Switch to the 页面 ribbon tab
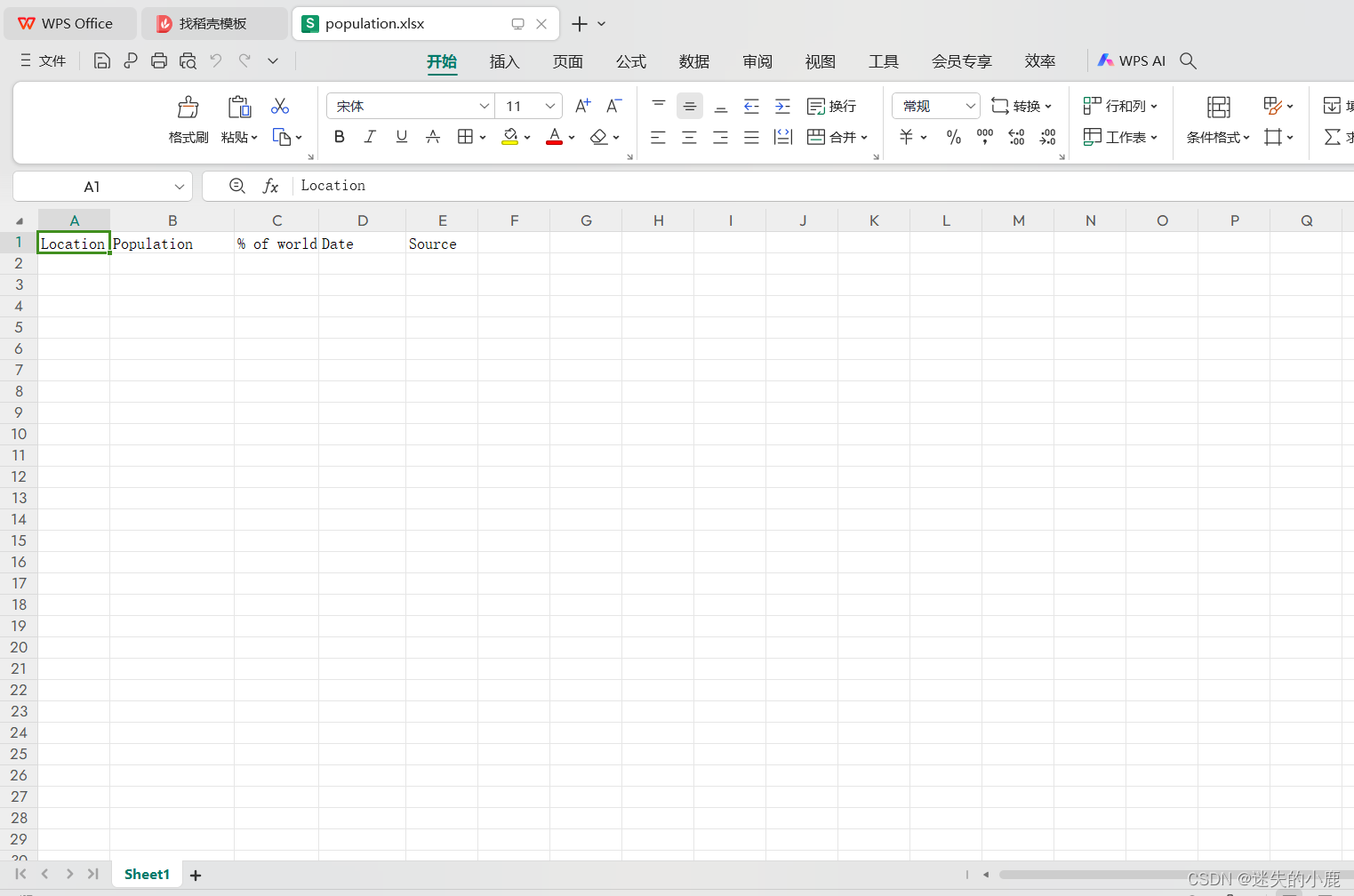This screenshot has width=1354, height=896. tap(568, 61)
